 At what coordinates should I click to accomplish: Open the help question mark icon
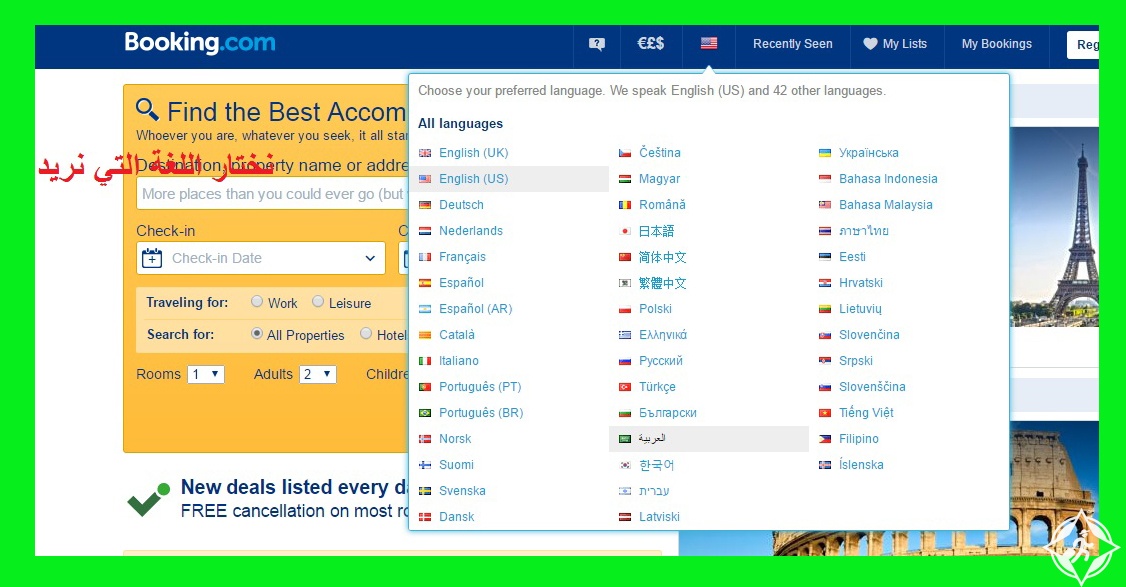pos(597,44)
